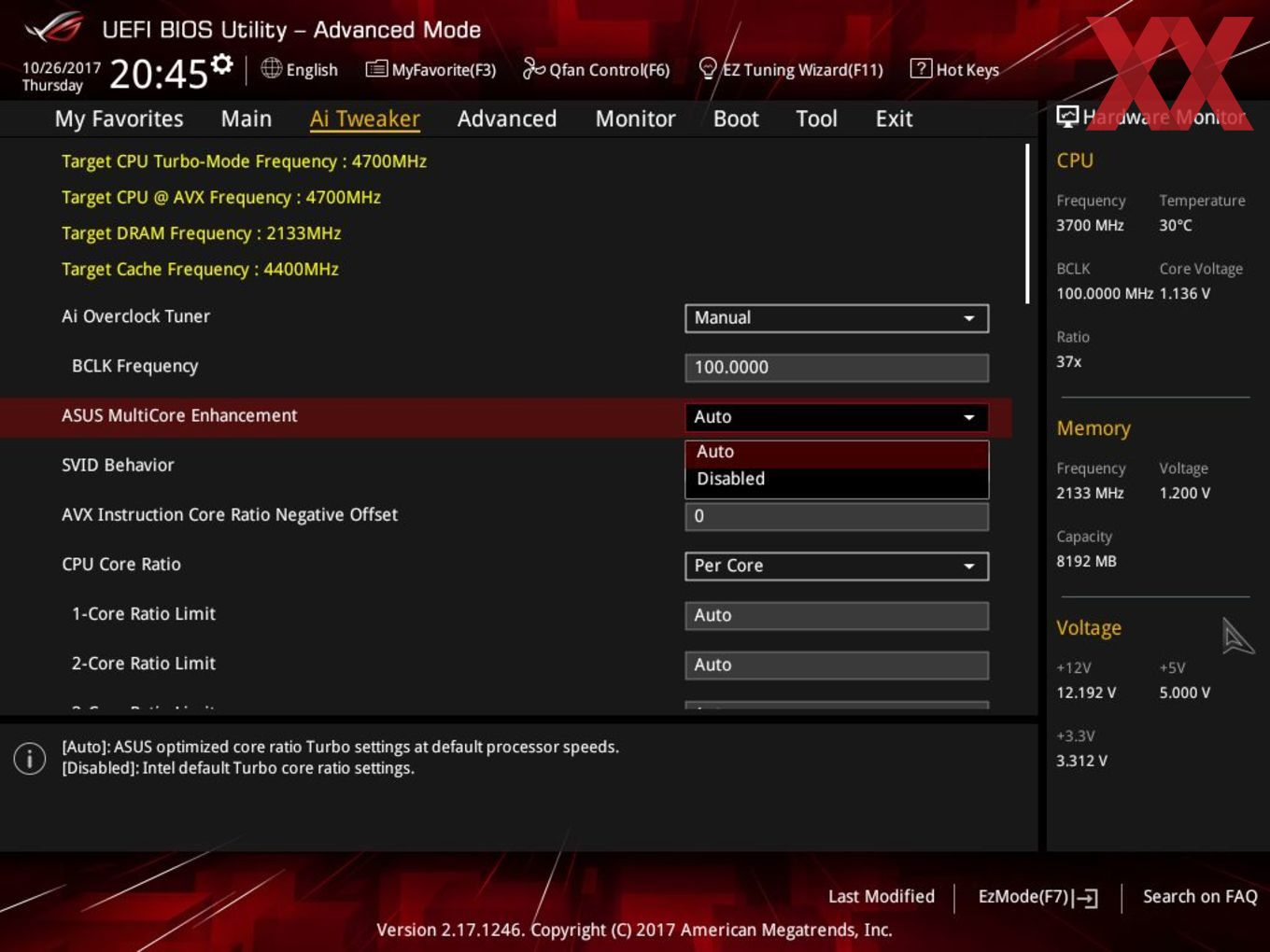Click the Hot Keys question mark icon
Image resolution: width=1270 pixels, height=952 pixels.
(921, 68)
